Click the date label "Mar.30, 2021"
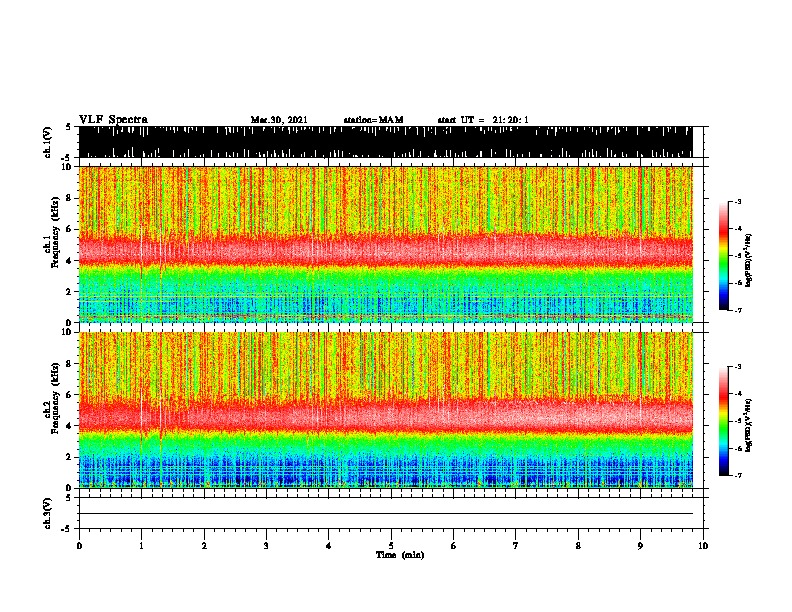792x612 pixels. pyautogui.click(x=279, y=120)
